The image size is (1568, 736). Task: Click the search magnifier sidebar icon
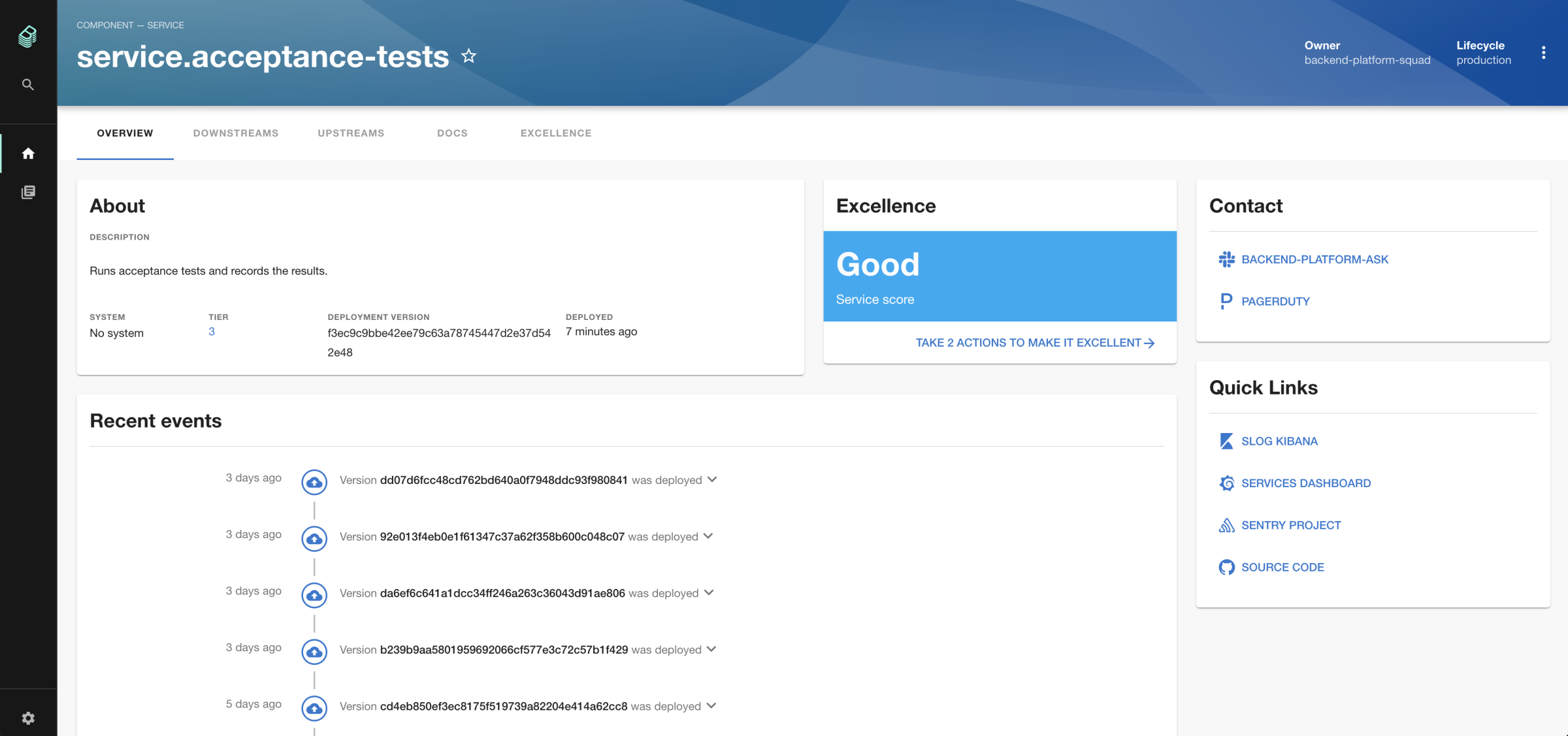(28, 83)
